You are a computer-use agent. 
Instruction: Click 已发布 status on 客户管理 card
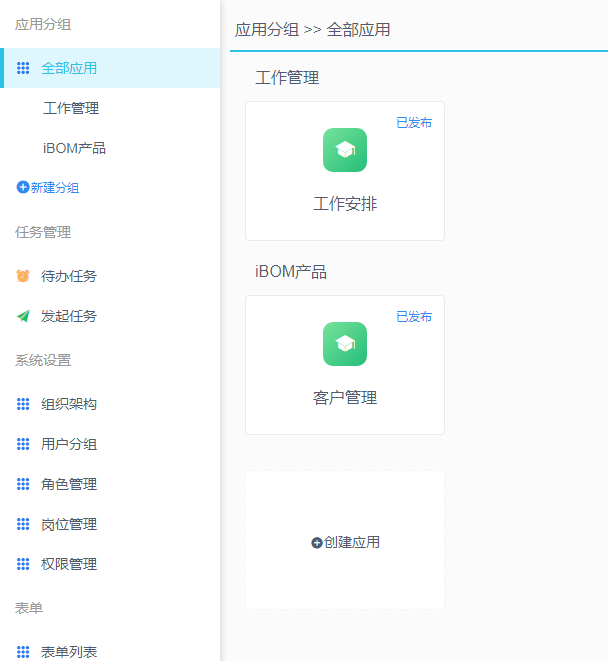(414, 317)
